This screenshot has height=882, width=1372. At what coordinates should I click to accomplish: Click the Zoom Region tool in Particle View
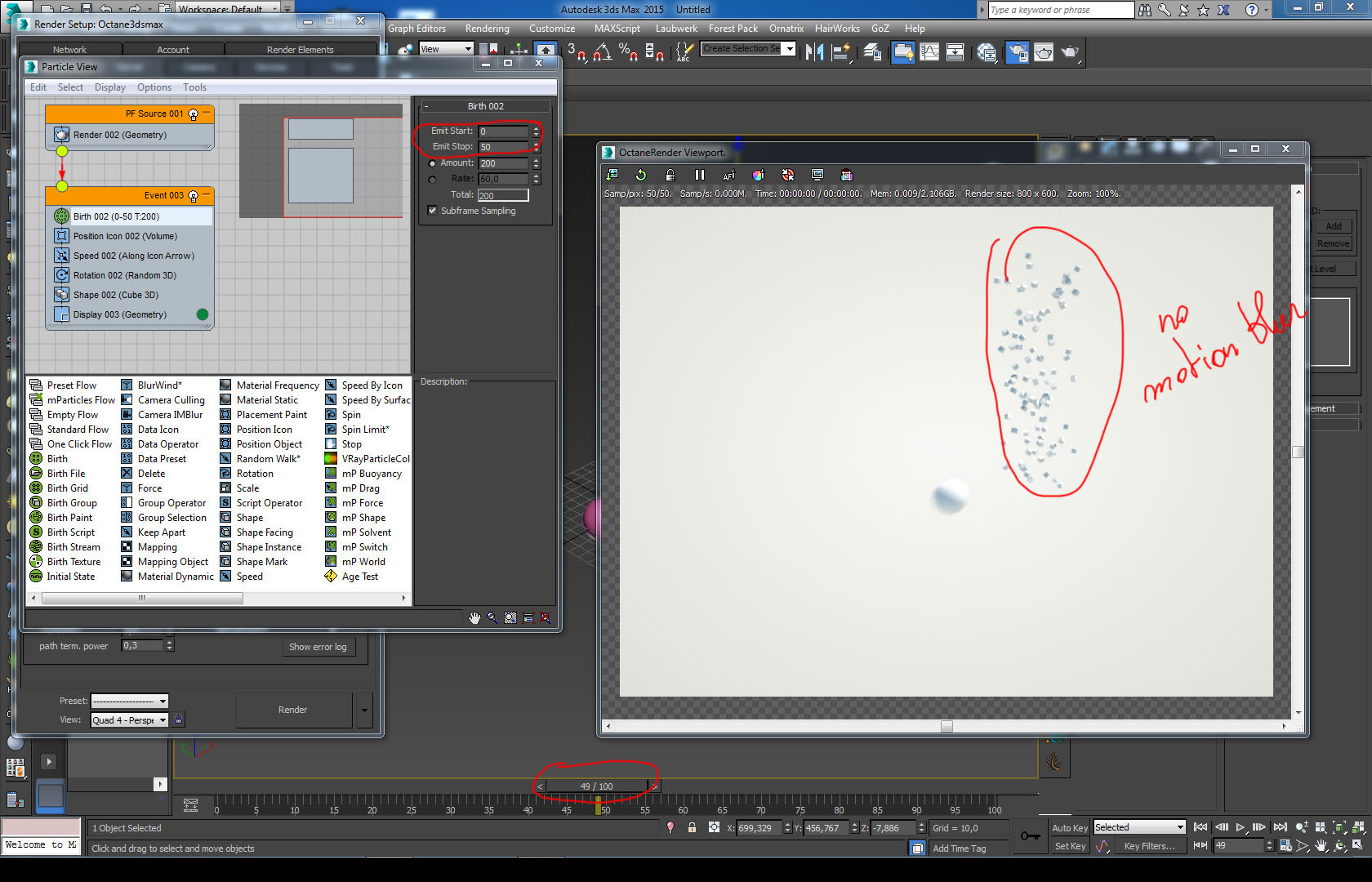(x=510, y=618)
